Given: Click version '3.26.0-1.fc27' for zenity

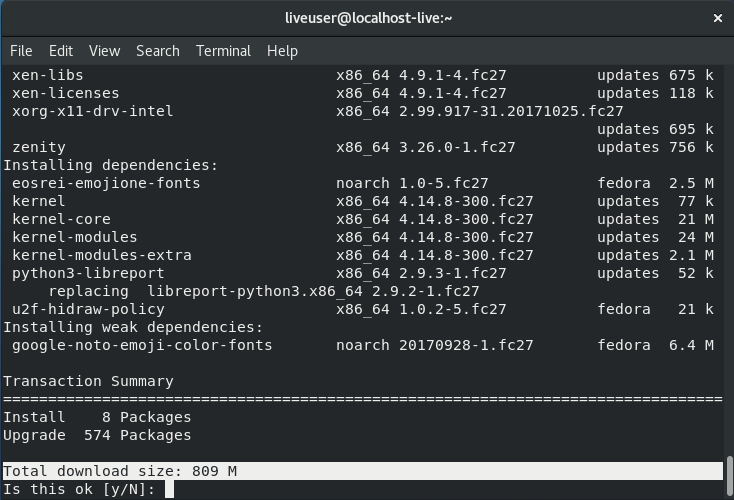Looking at the screenshot, I should [457, 147].
